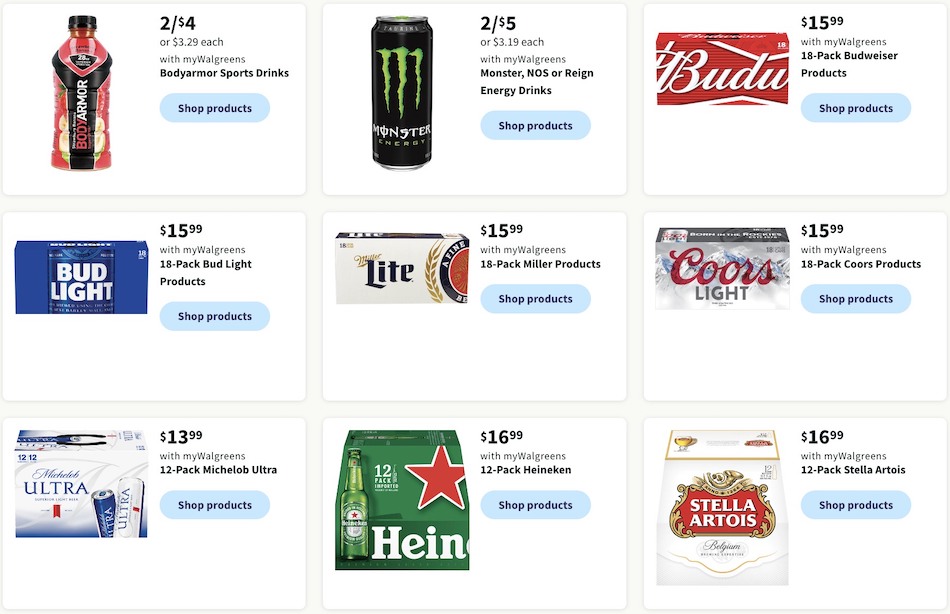Shop products for 18-Pack Budweiser
This screenshot has height=614, width=950.
pyautogui.click(x=855, y=108)
